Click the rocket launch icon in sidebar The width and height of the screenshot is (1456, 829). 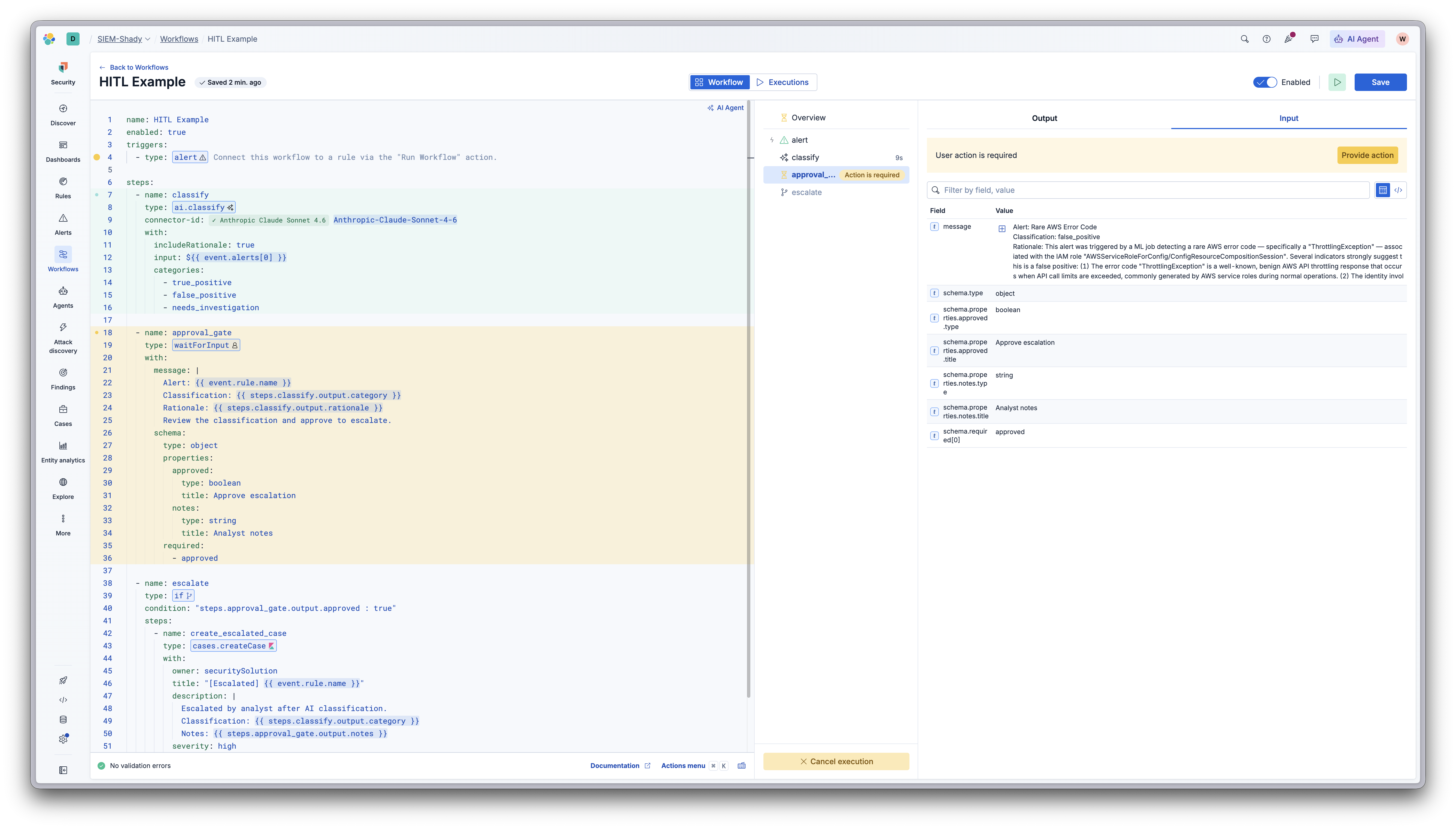pyautogui.click(x=63, y=680)
